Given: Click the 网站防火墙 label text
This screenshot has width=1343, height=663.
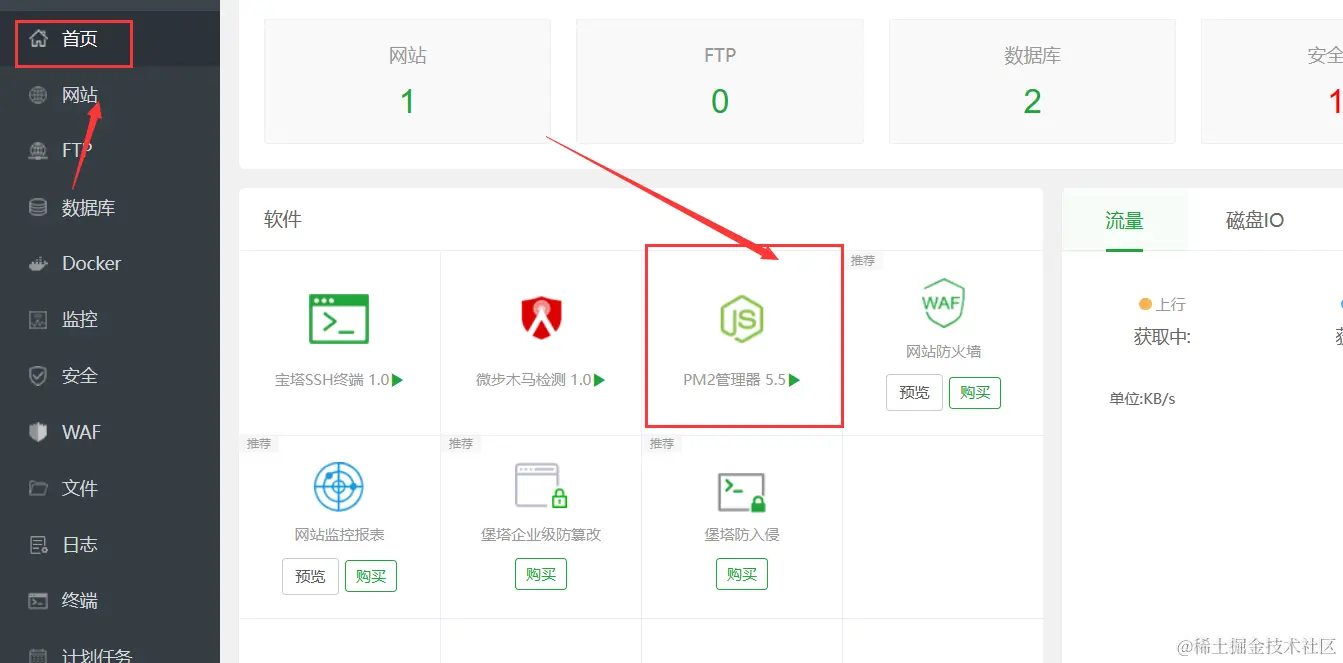Looking at the screenshot, I should 943,352.
